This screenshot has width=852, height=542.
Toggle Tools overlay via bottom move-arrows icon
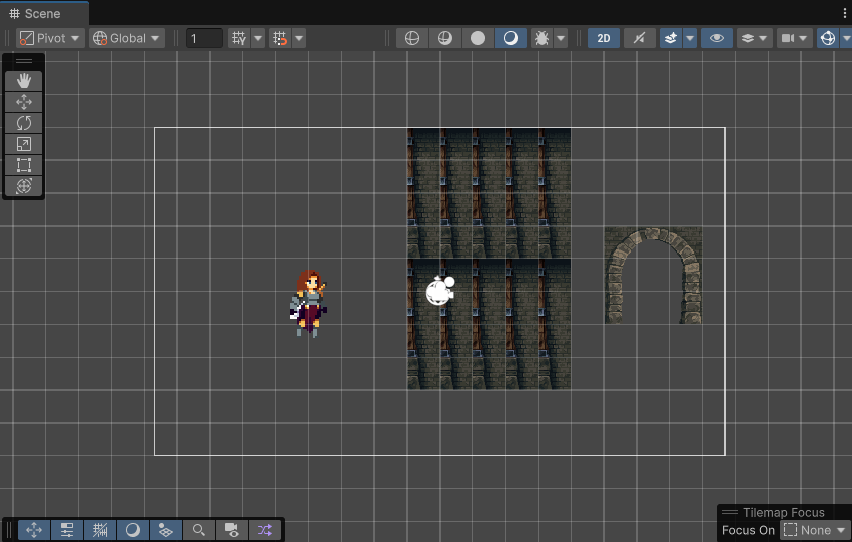coord(34,530)
